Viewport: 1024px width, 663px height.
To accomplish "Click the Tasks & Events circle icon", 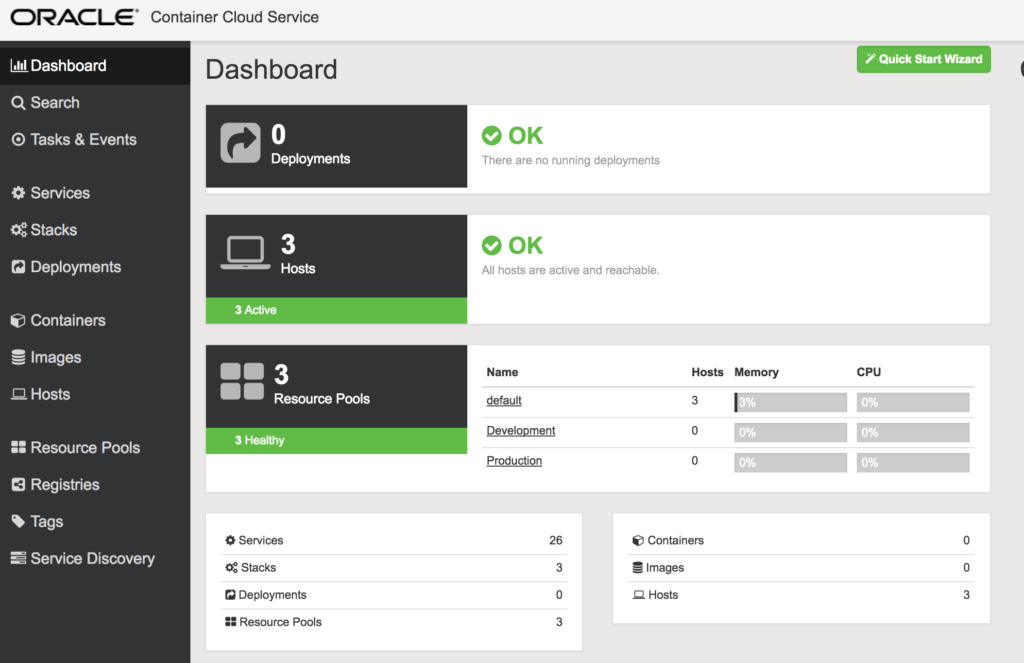I will click(x=18, y=139).
